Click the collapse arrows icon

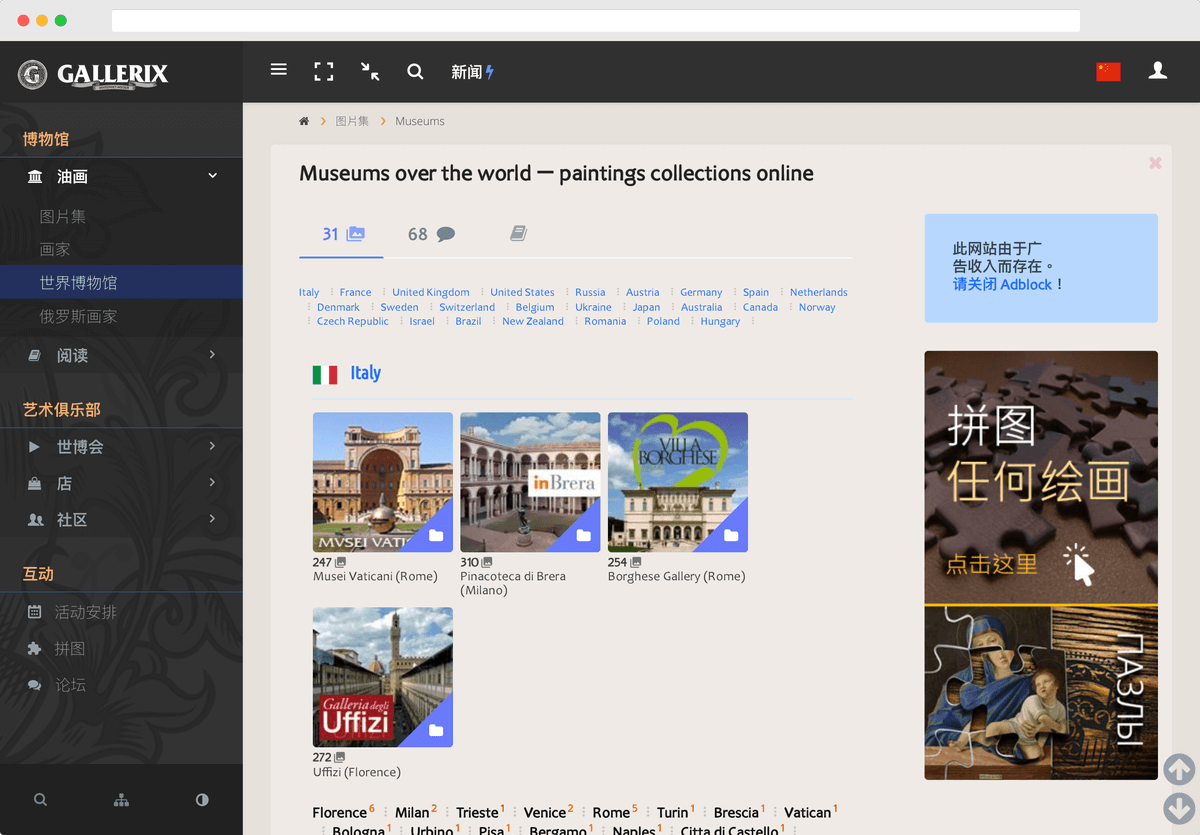(x=370, y=71)
